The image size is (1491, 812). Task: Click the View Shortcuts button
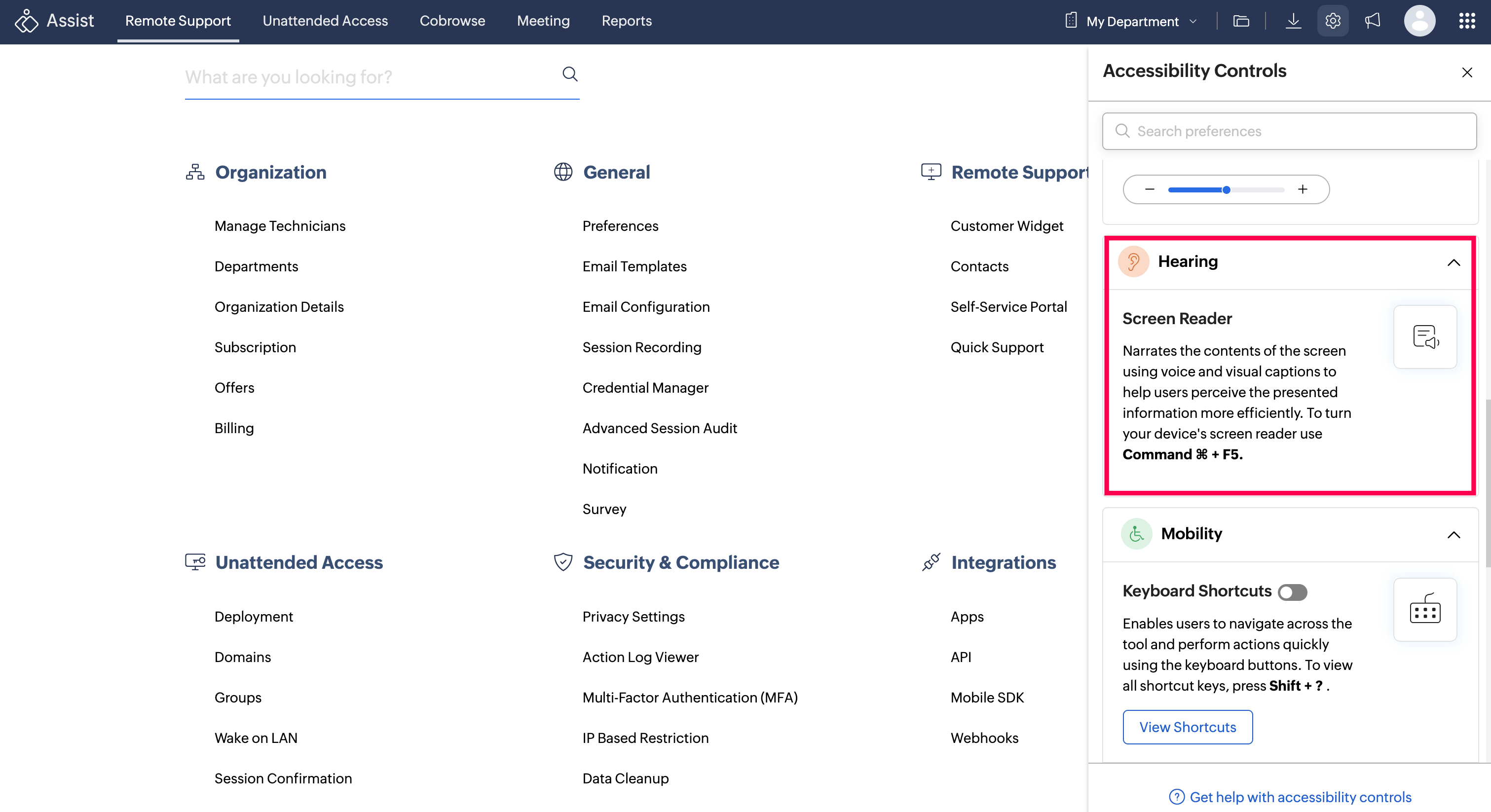pos(1187,727)
